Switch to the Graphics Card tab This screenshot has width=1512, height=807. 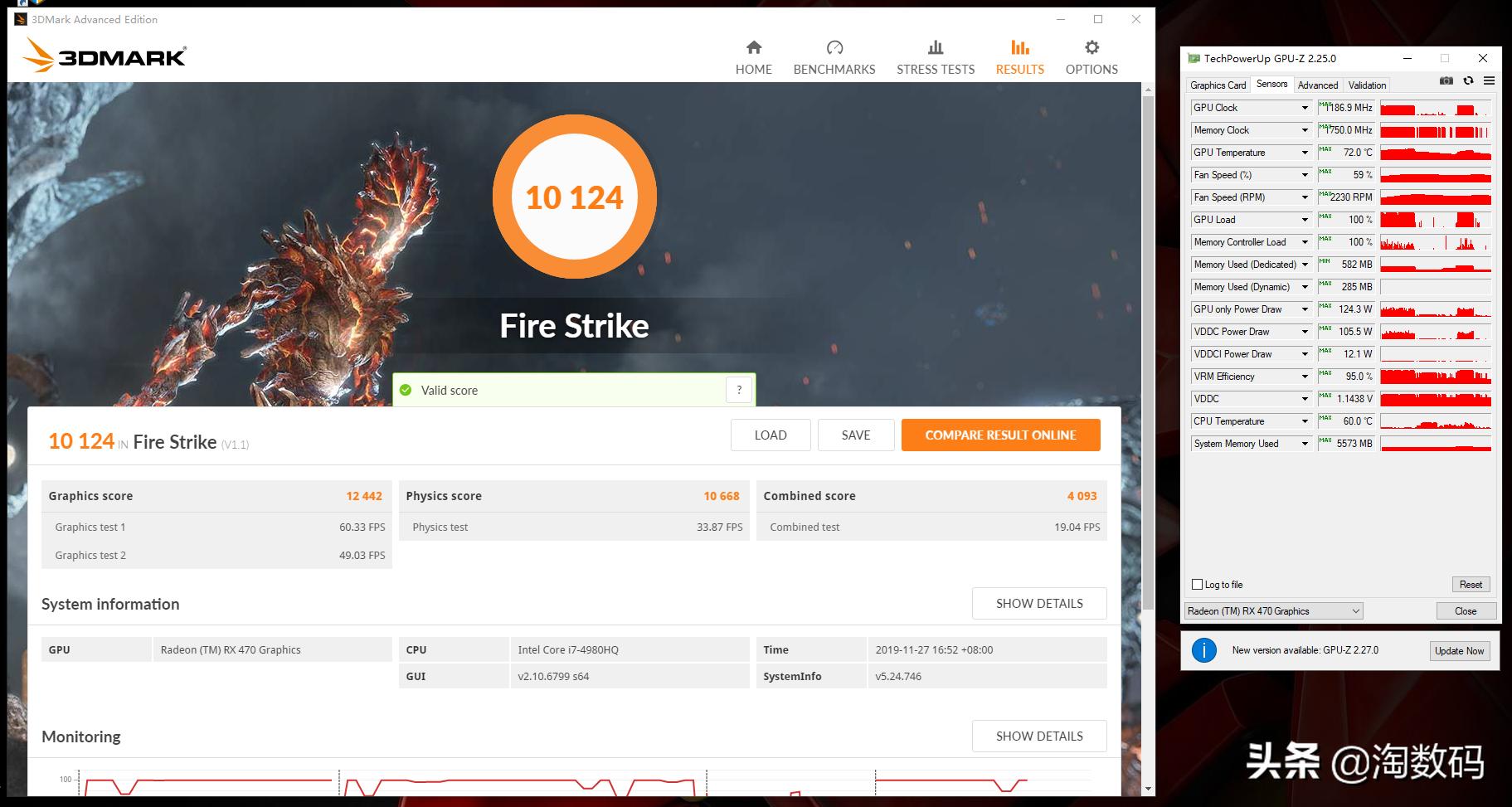(1218, 85)
